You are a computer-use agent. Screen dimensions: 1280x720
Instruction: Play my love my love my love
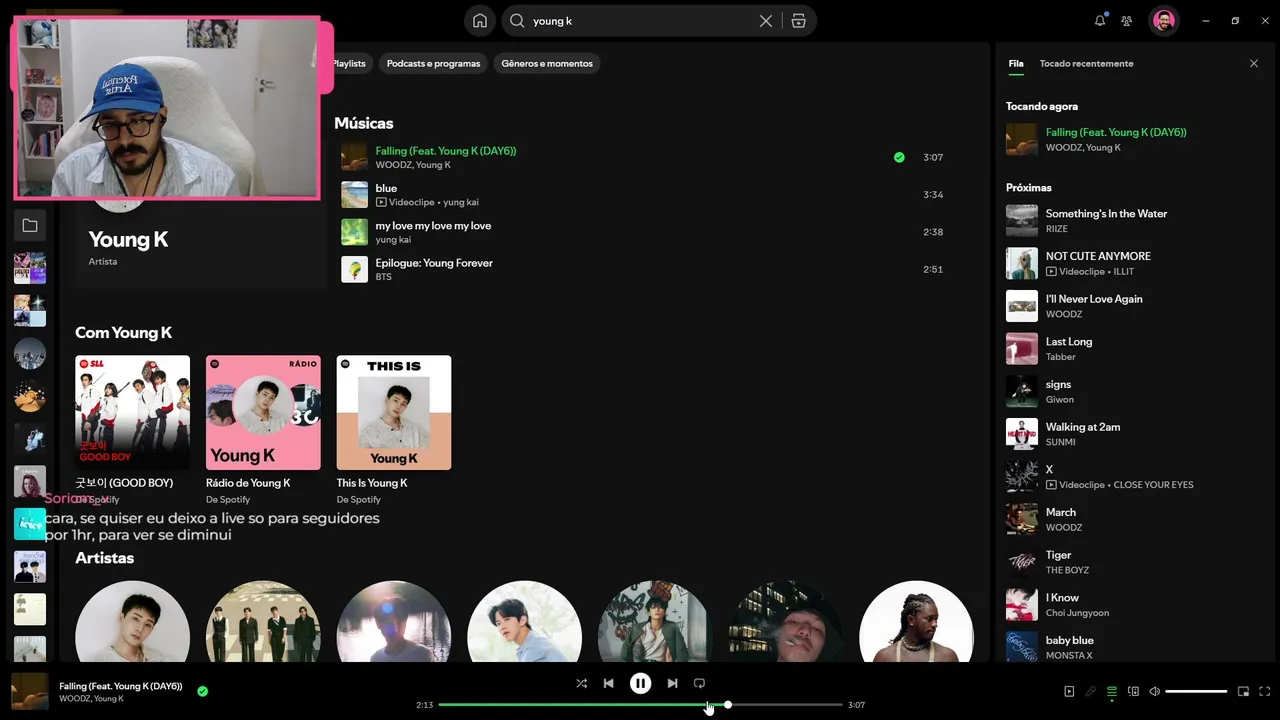640,232
